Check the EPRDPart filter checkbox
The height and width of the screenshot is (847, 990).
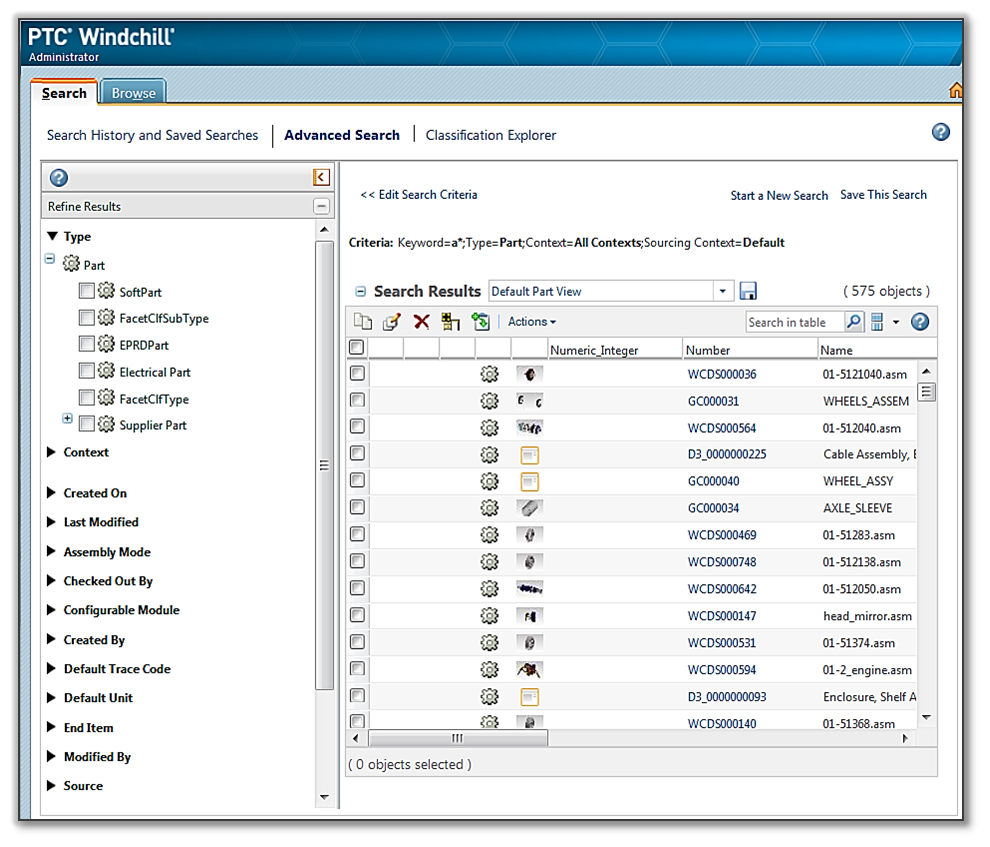(x=86, y=344)
